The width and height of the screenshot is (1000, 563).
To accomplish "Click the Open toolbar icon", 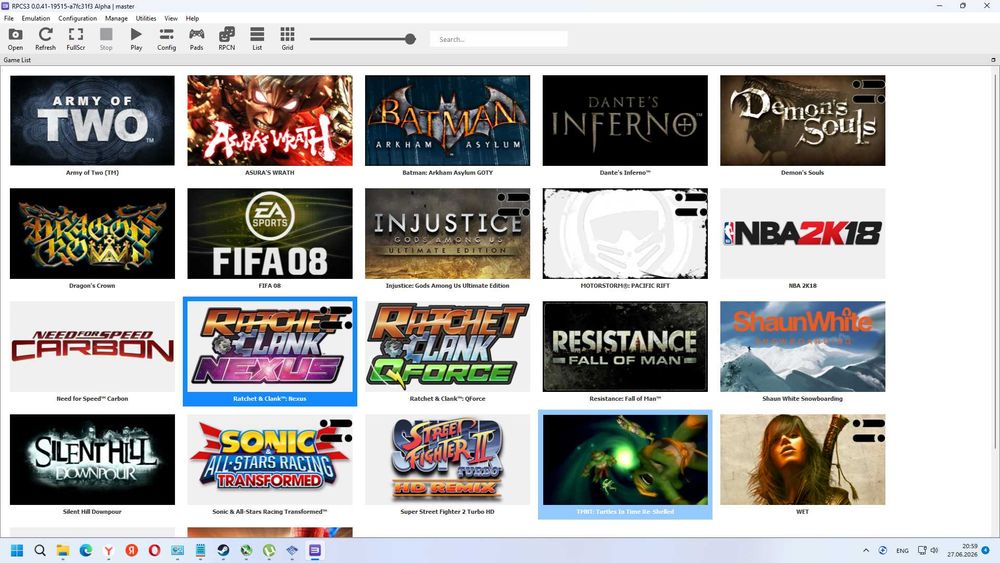I will tap(15, 38).
